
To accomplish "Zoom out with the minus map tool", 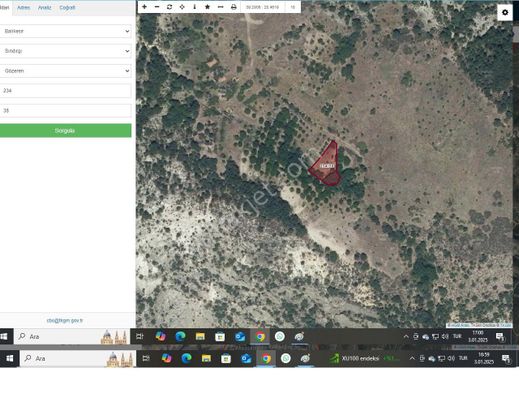I will tap(157, 7).
